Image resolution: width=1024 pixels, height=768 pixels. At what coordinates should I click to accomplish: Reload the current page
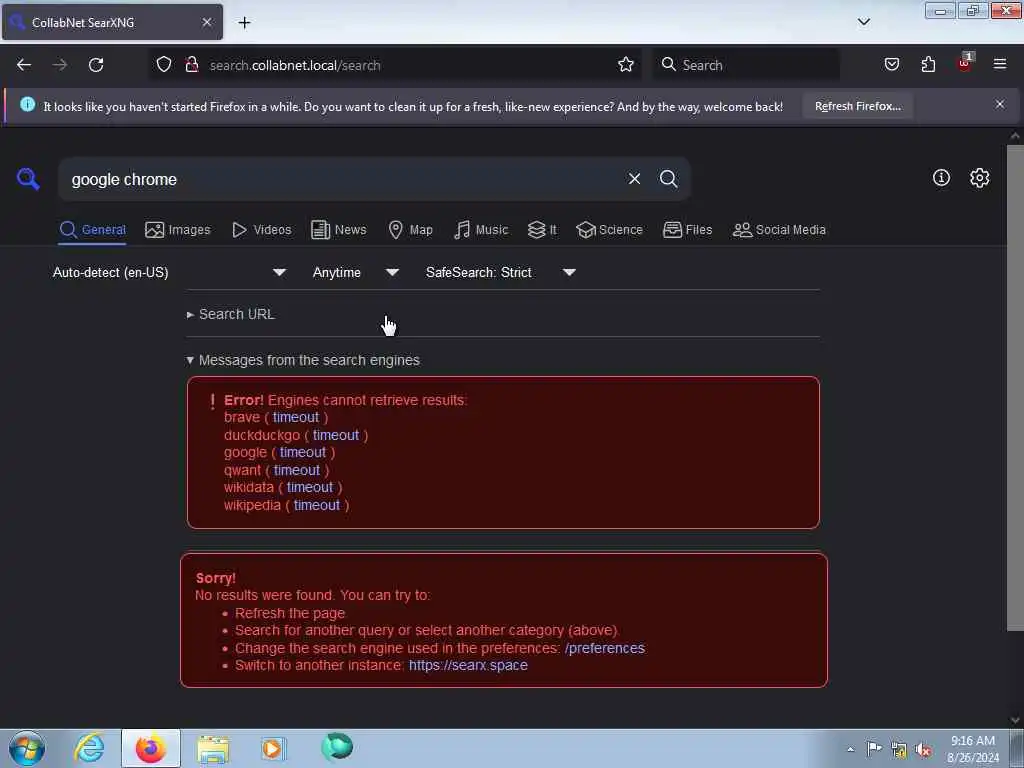coord(96,65)
